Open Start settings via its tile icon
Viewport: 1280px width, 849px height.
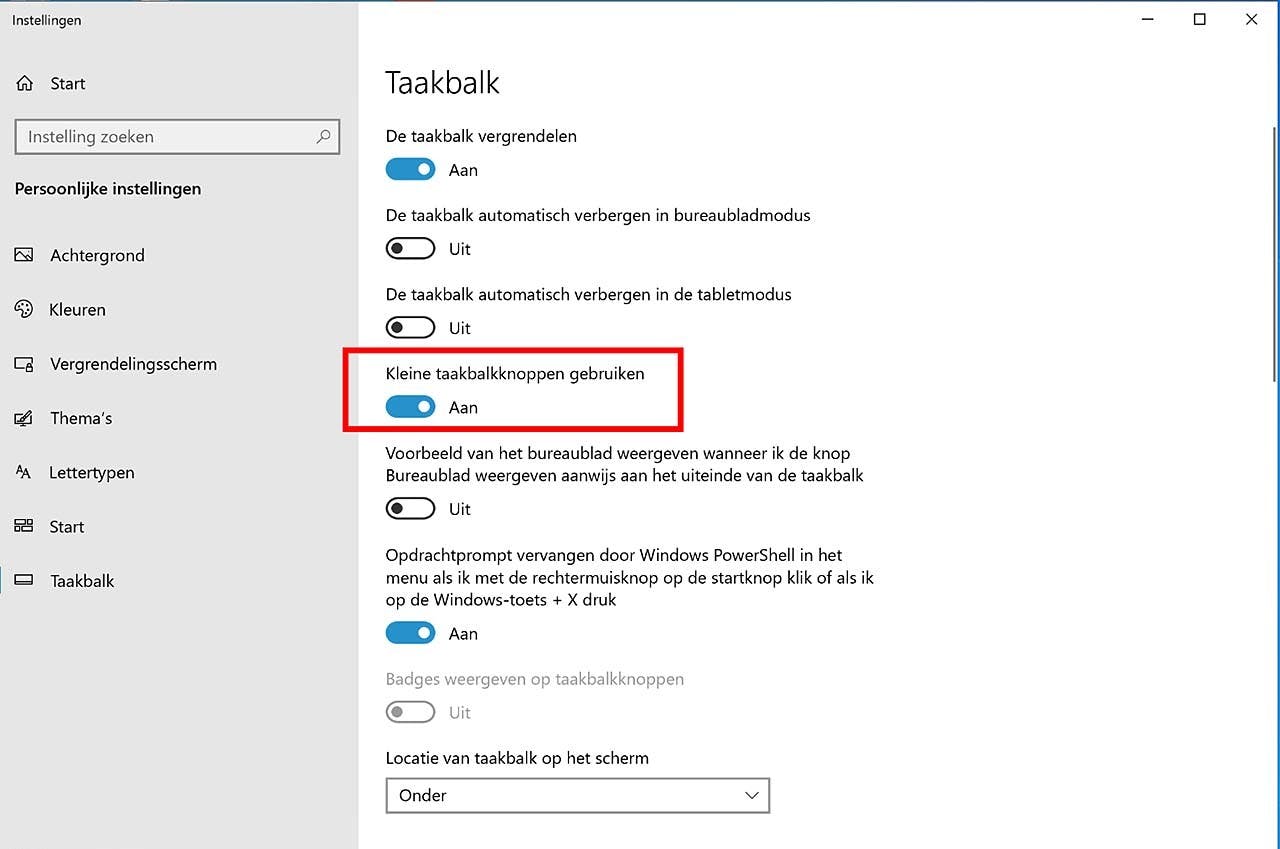(x=23, y=526)
